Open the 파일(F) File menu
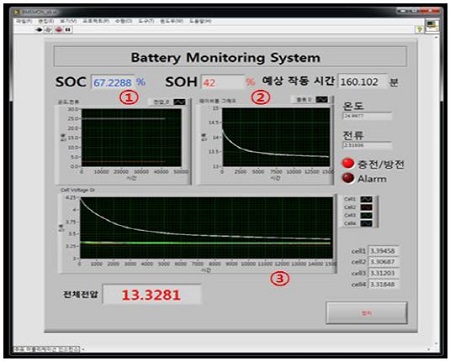Image resolution: width=450 pixels, height=361 pixels. tap(24, 21)
